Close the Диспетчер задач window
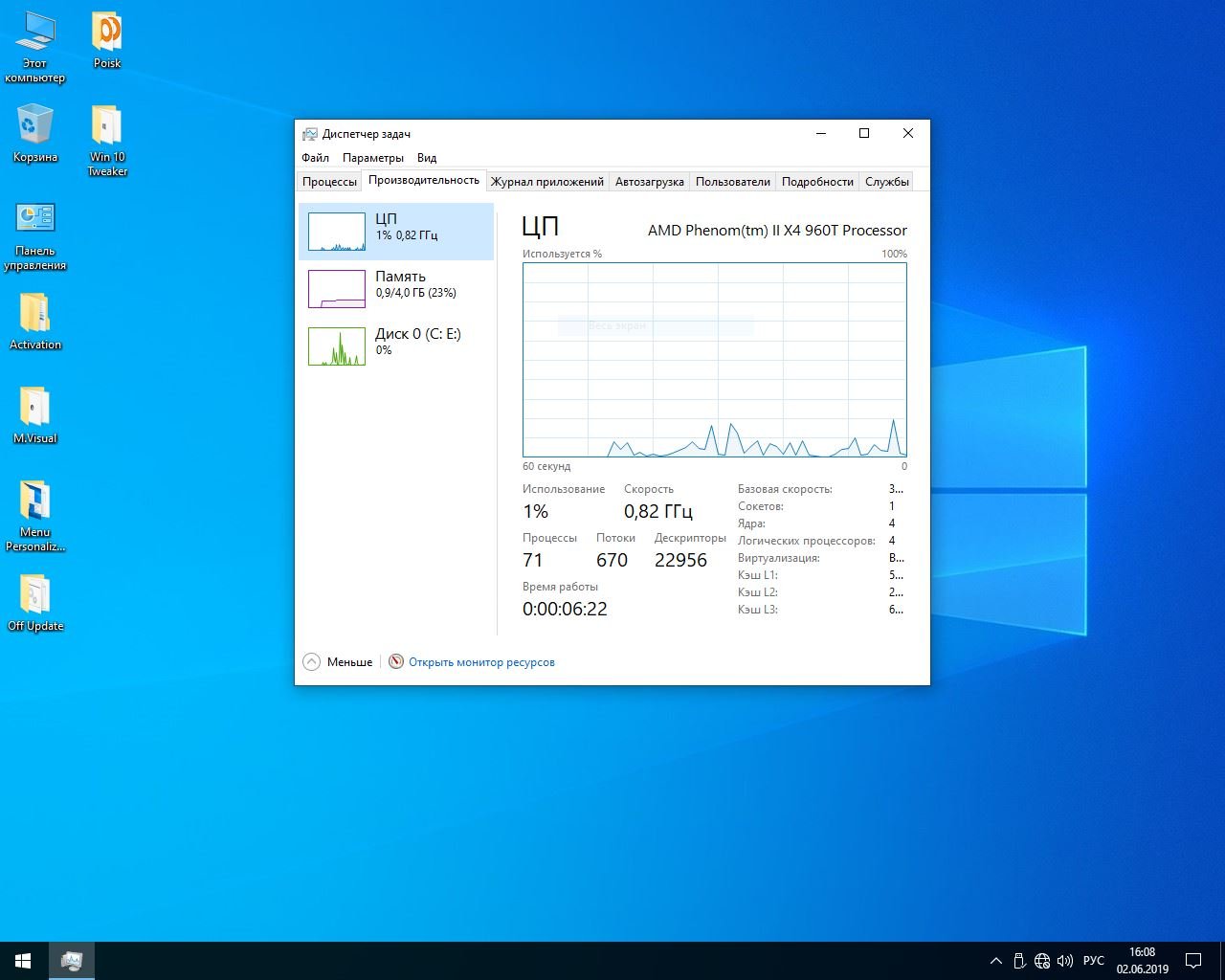 coord(908,134)
